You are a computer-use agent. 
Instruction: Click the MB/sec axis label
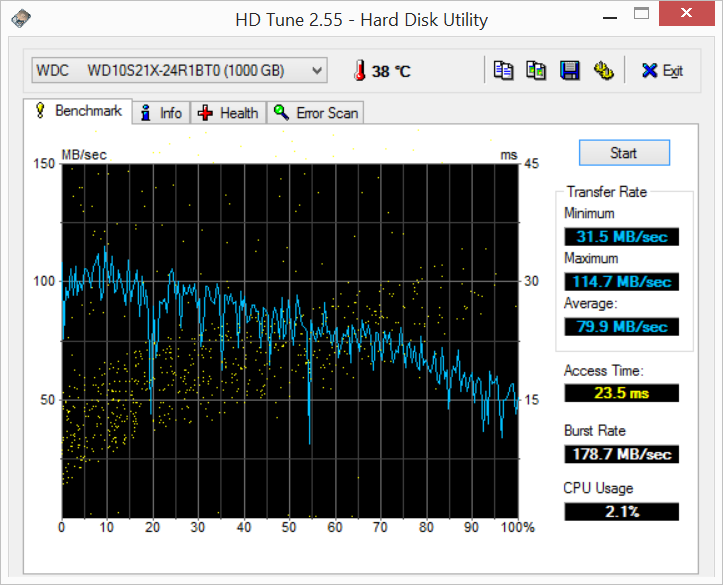coord(84,154)
